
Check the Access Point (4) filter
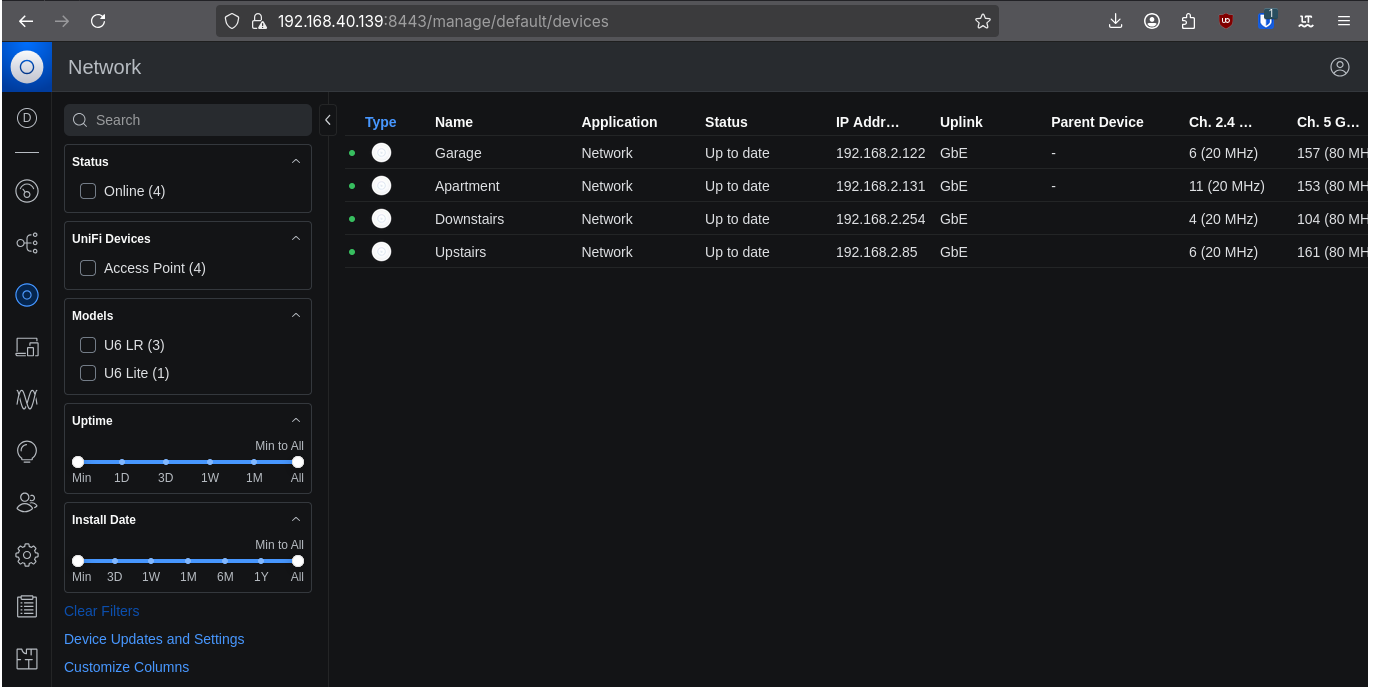[x=88, y=268]
